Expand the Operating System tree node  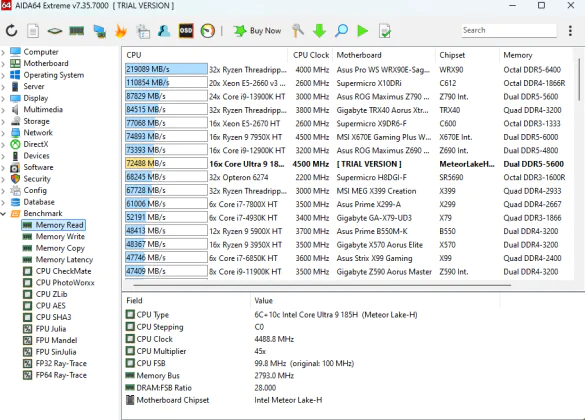click(3, 75)
